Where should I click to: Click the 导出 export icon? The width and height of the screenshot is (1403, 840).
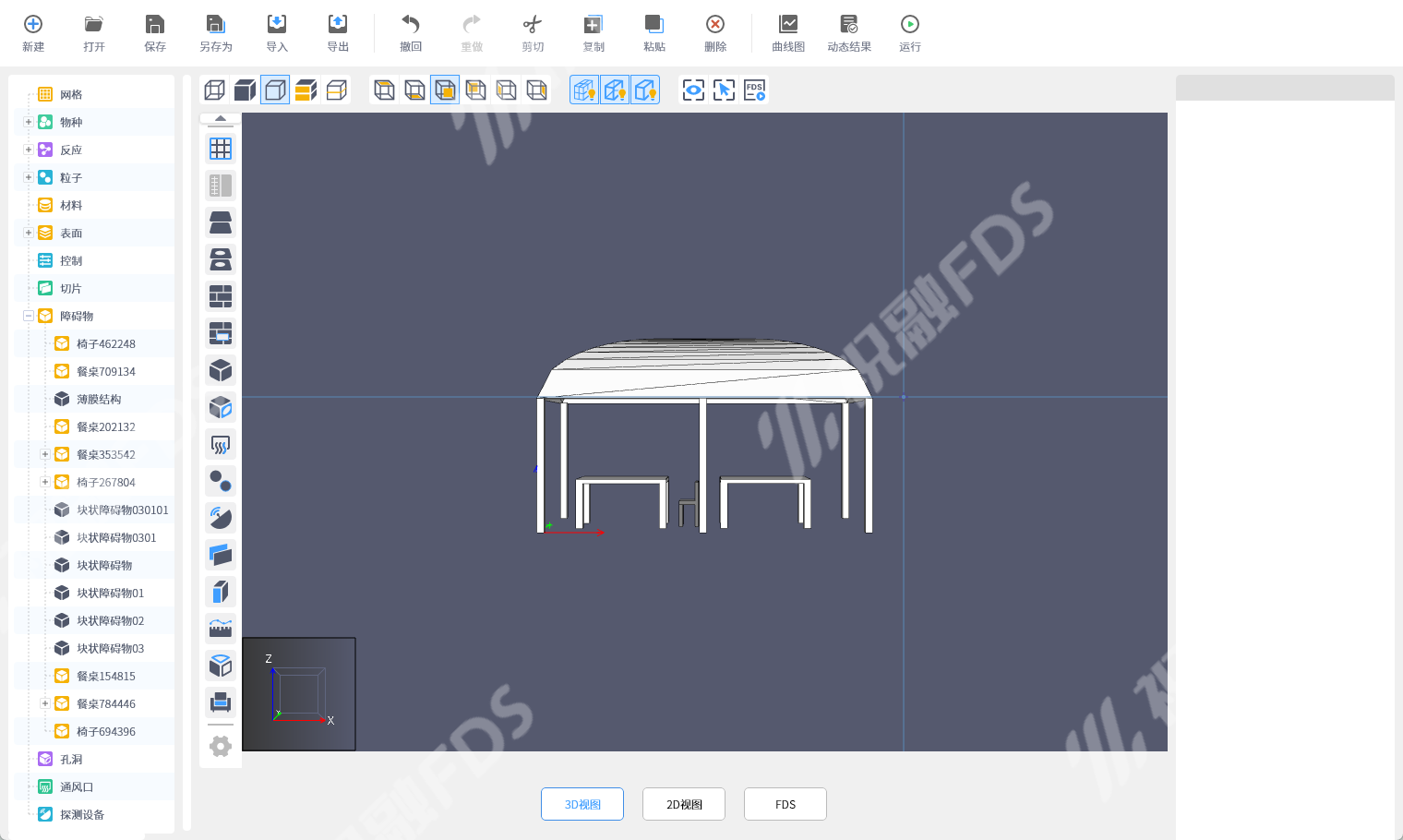pos(338,24)
